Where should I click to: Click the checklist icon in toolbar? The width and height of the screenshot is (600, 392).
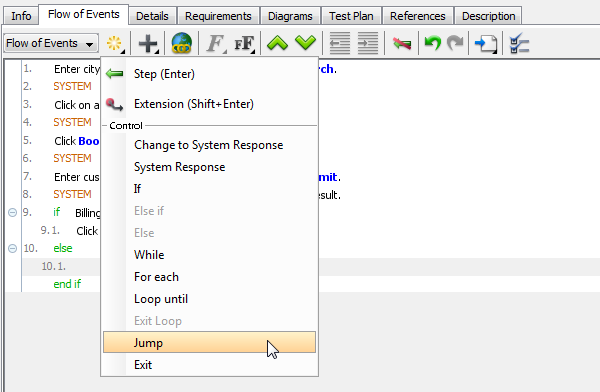(x=519, y=43)
